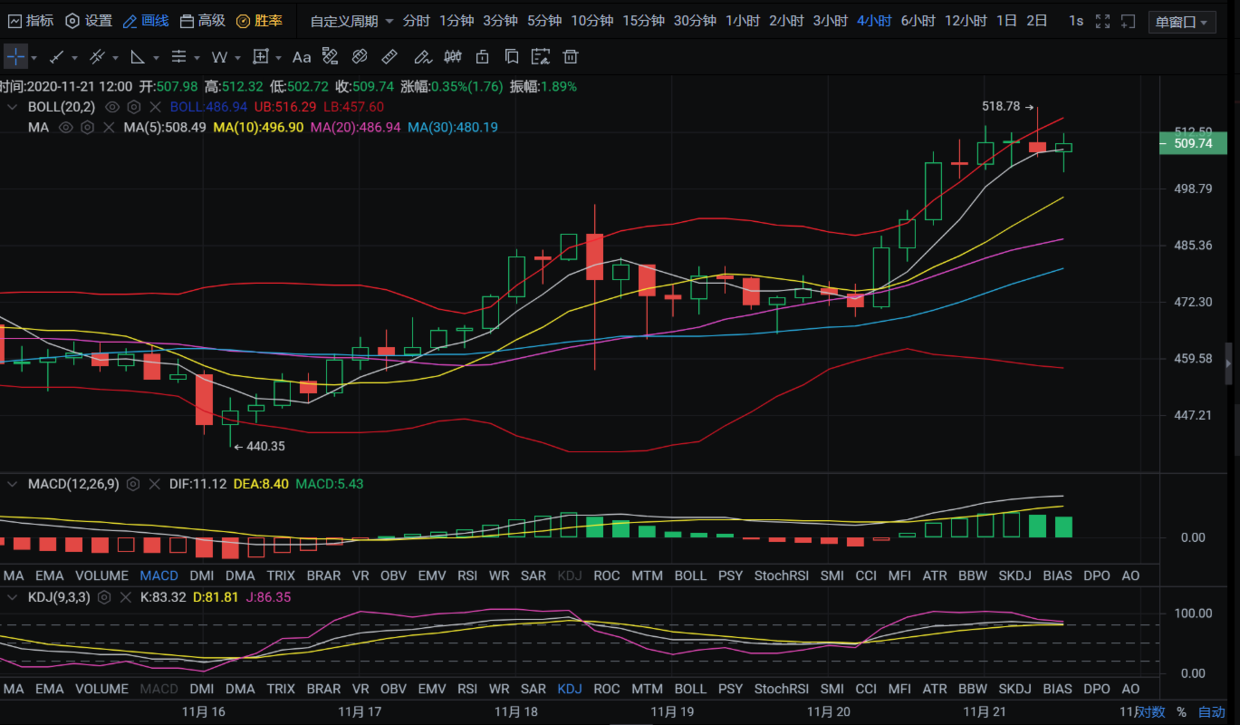Collapse the KDJ indicator panel
Screen dimensions: 1240x725
(x=13, y=597)
